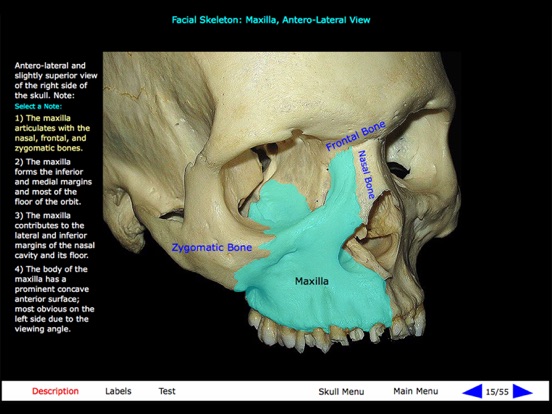This screenshot has width=552, height=414.
Task: Open the Description tab
Action: pyautogui.click(x=55, y=391)
